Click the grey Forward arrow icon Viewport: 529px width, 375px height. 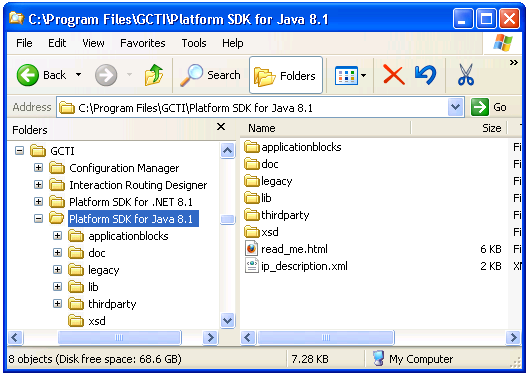click(106, 75)
